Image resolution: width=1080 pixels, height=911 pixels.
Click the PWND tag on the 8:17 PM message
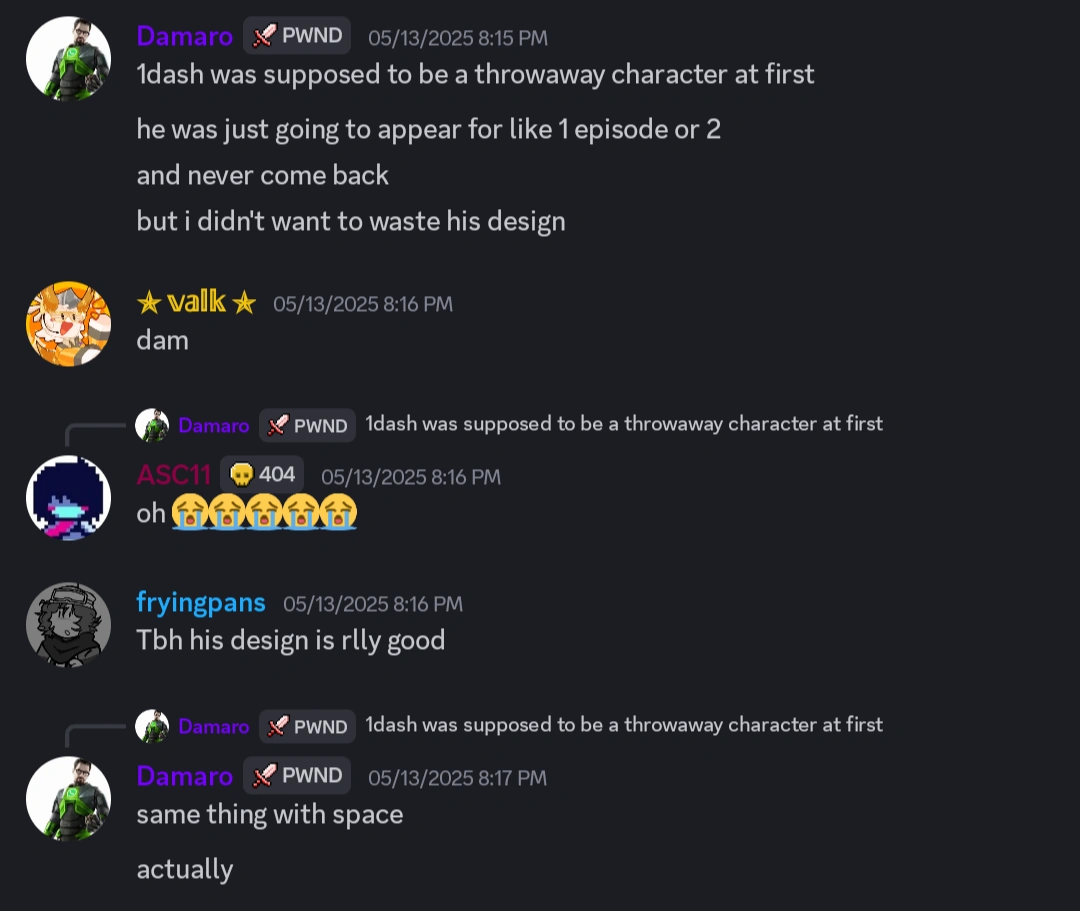297,776
